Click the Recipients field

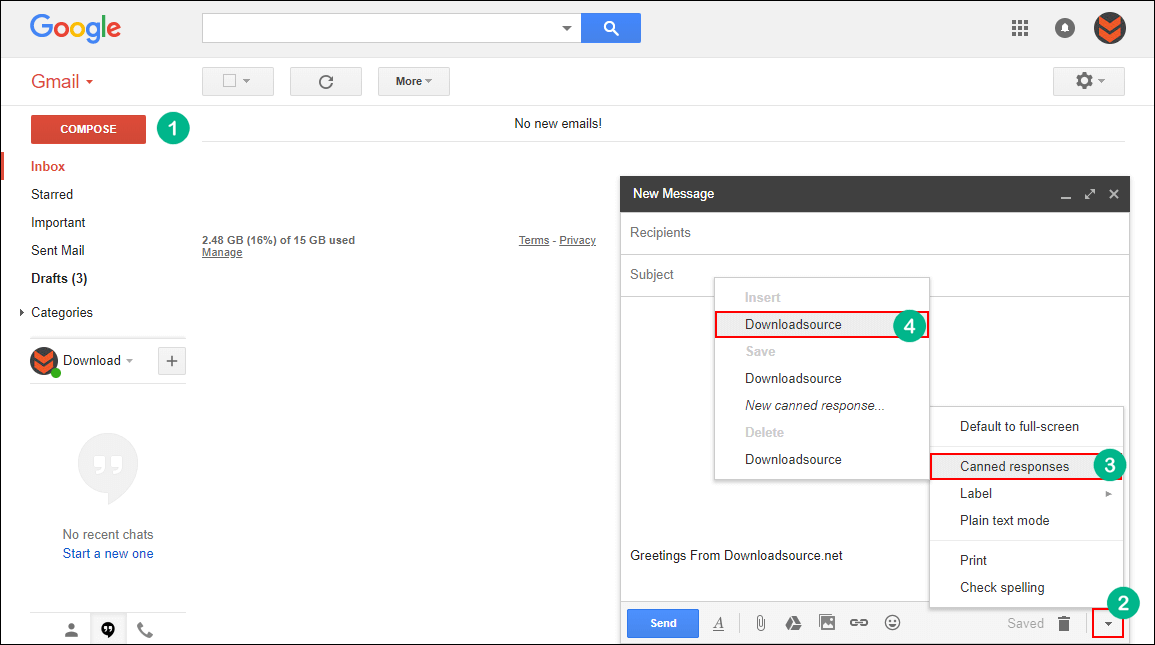[874, 233]
